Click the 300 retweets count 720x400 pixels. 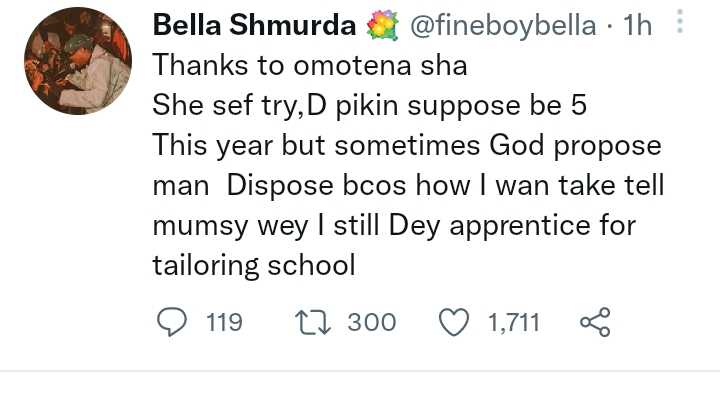point(372,322)
